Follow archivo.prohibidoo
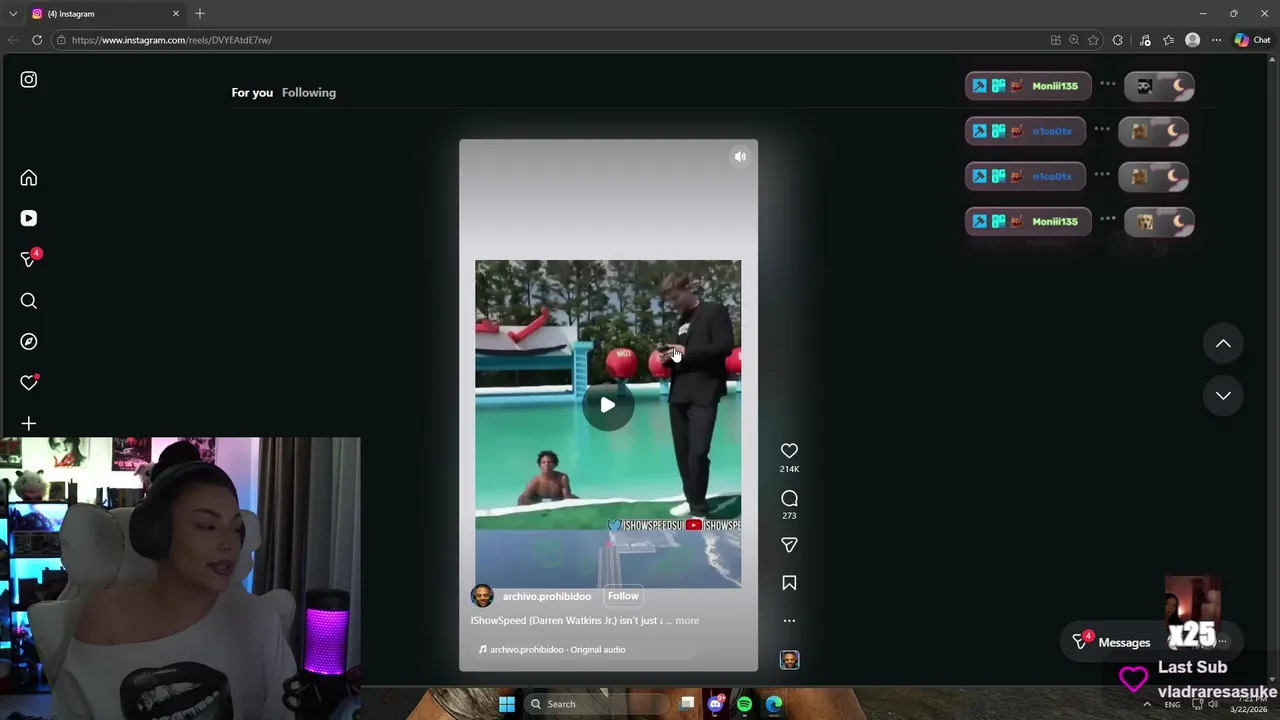Viewport: 1280px width, 720px height. tap(623, 596)
